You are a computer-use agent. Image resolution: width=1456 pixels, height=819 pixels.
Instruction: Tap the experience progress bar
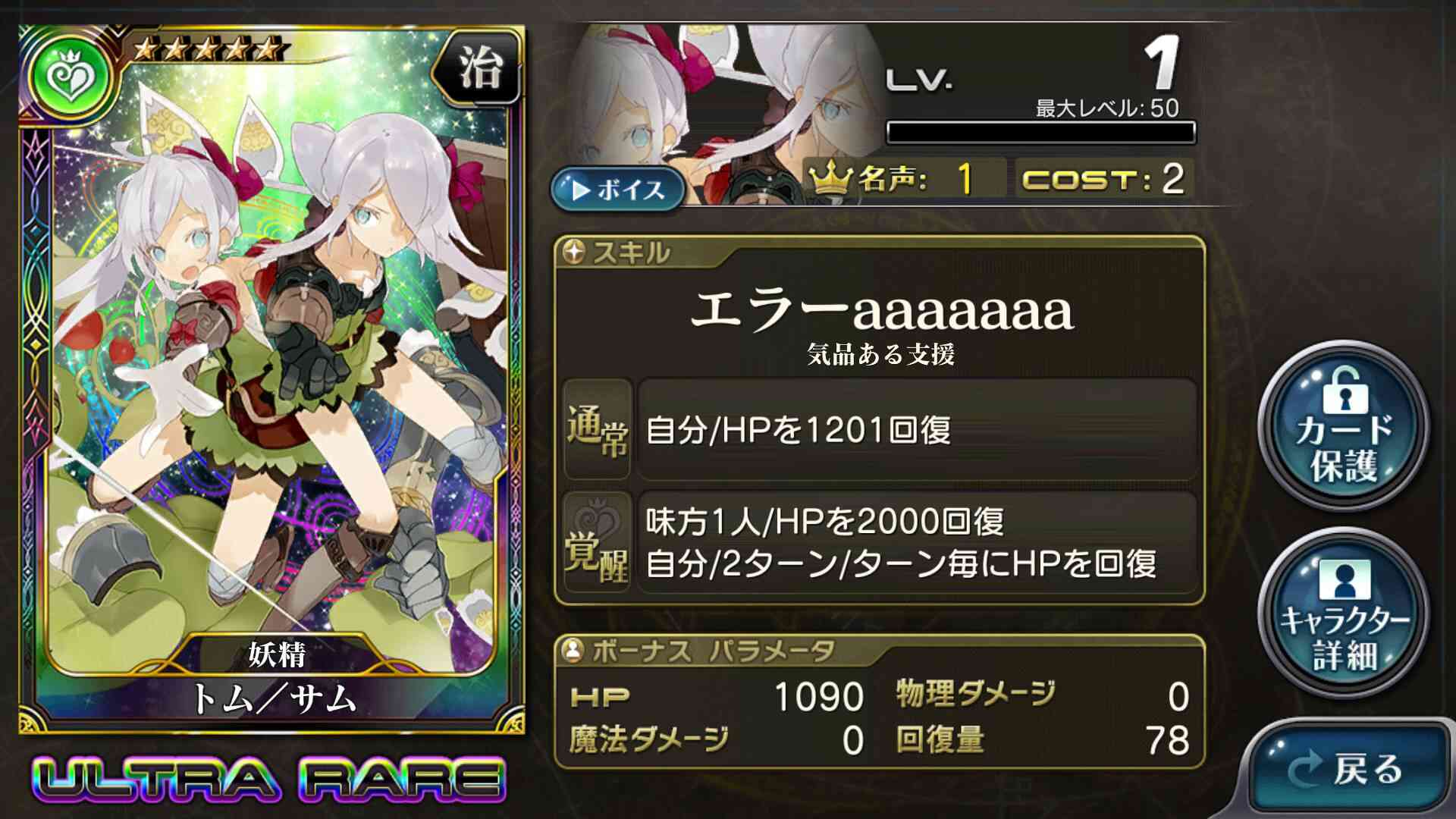click(x=1041, y=133)
